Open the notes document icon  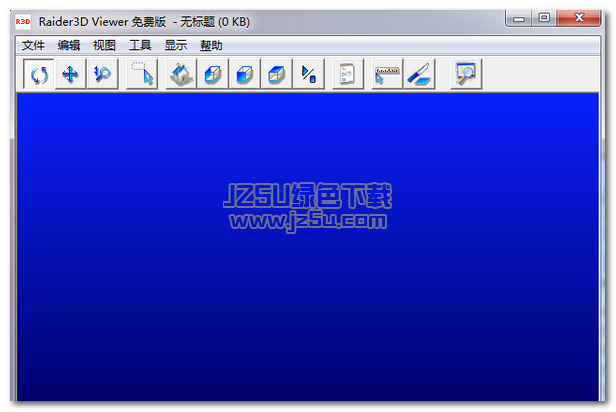(348, 74)
